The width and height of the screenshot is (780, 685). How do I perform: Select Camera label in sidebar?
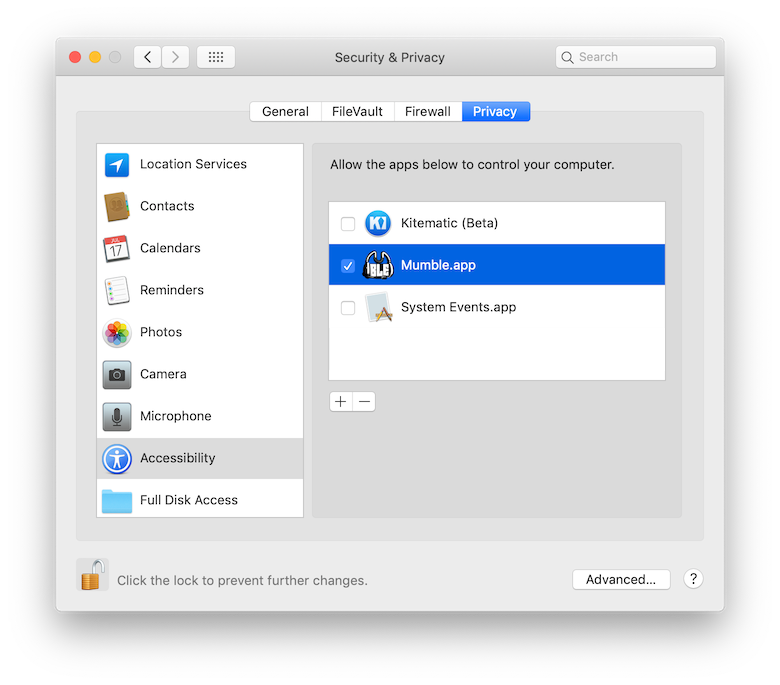[x=163, y=374]
